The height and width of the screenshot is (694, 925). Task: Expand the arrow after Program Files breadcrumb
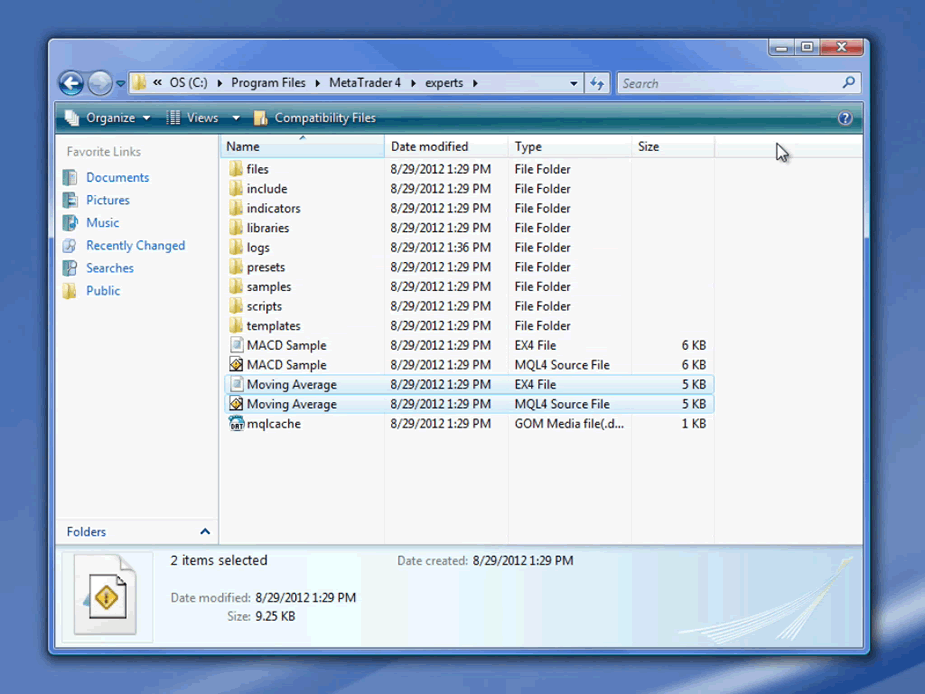(317, 83)
